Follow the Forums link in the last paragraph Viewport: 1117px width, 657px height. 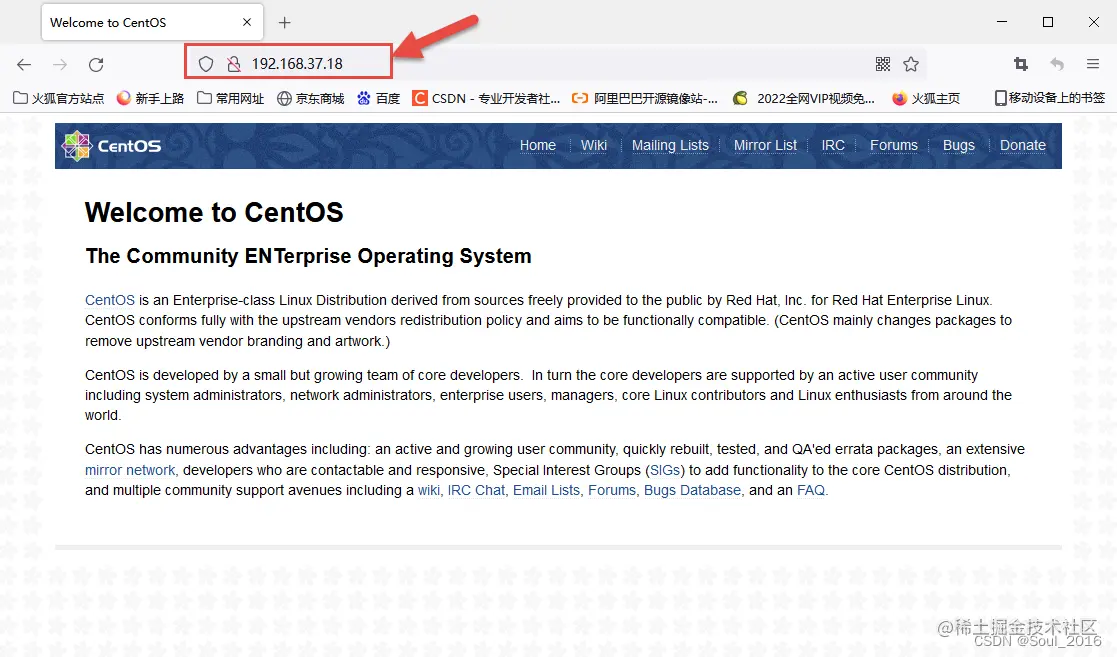pyautogui.click(x=612, y=490)
